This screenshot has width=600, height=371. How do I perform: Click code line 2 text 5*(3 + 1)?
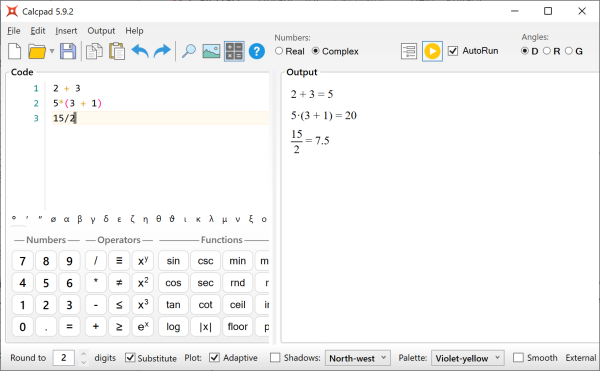[77, 103]
